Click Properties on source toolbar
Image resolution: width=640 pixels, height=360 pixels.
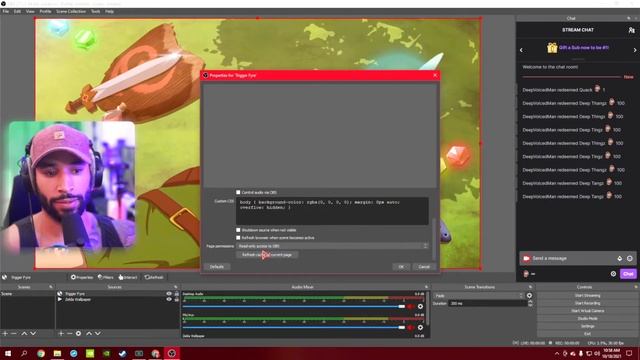click(82, 277)
